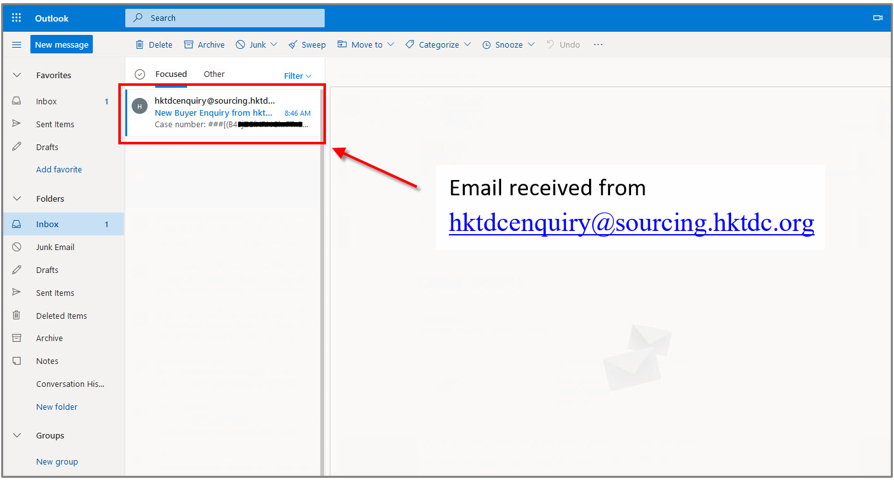Open the app launcher grid icon
The height and width of the screenshot is (480, 894).
click(17, 18)
